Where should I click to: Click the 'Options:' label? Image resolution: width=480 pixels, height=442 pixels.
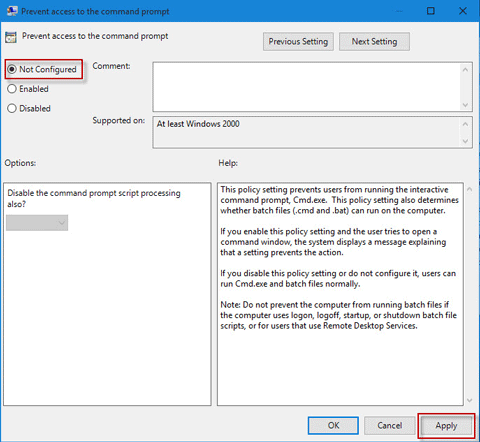point(20,163)
